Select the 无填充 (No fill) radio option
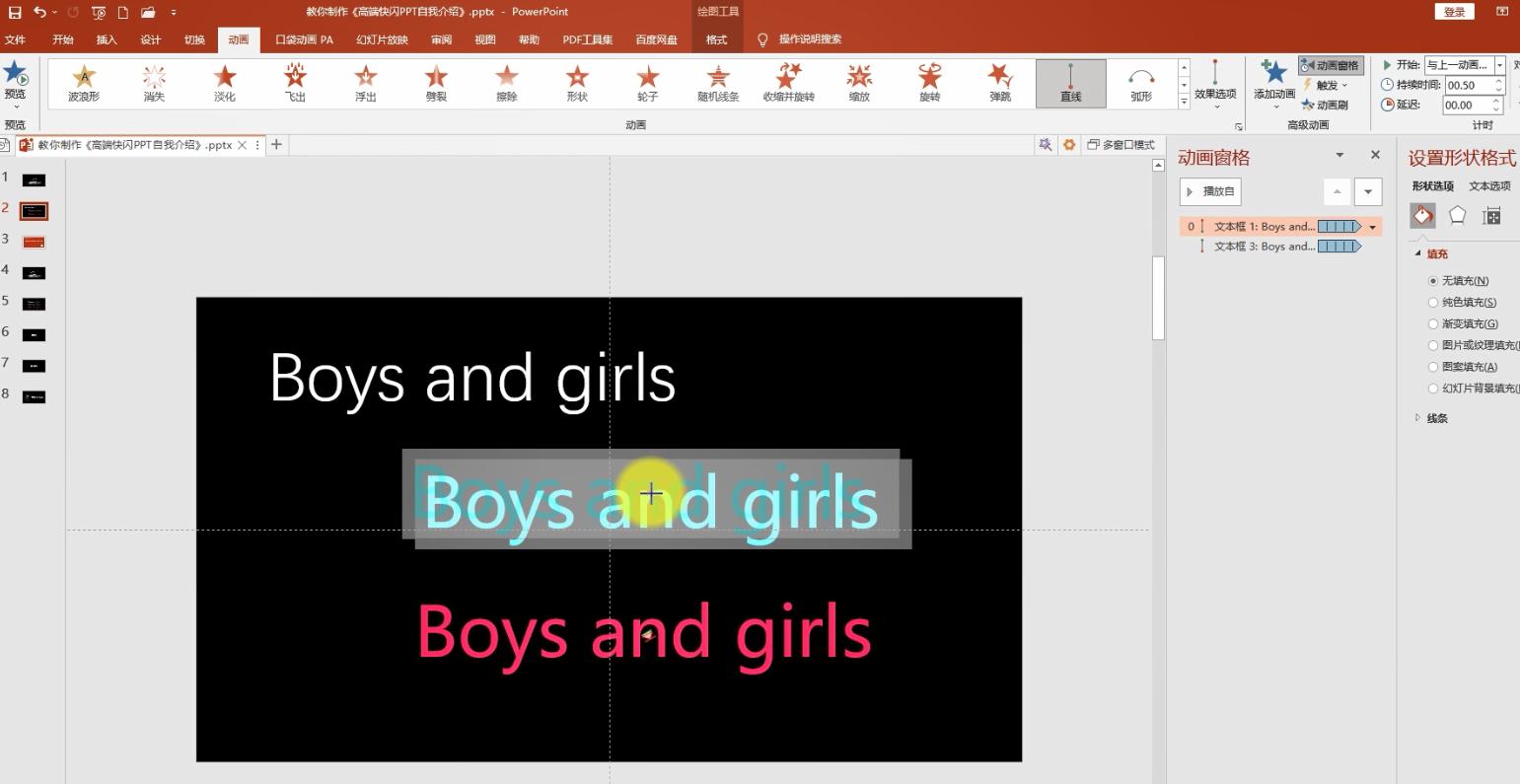This screenshot has width=1520, height=784. pos(1433,281)
